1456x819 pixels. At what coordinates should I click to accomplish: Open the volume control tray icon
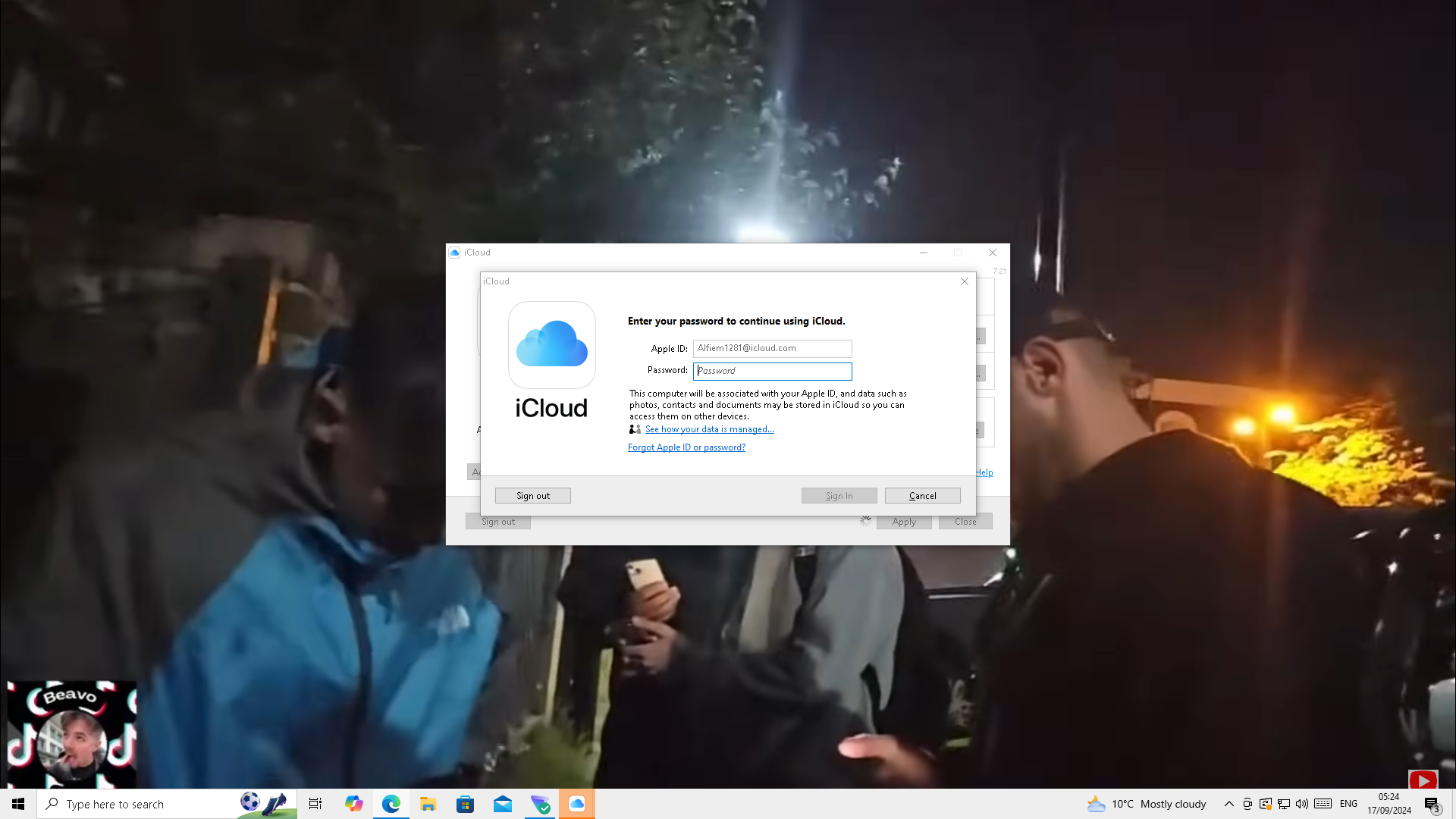1302,804
